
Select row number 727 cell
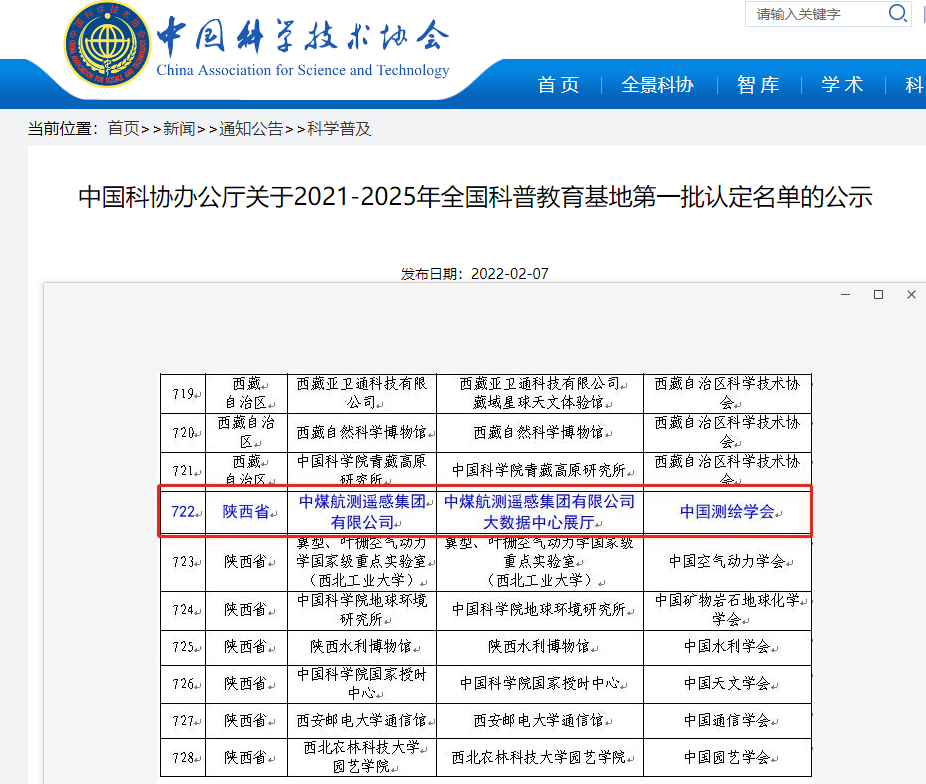click(x=183, y=721)
